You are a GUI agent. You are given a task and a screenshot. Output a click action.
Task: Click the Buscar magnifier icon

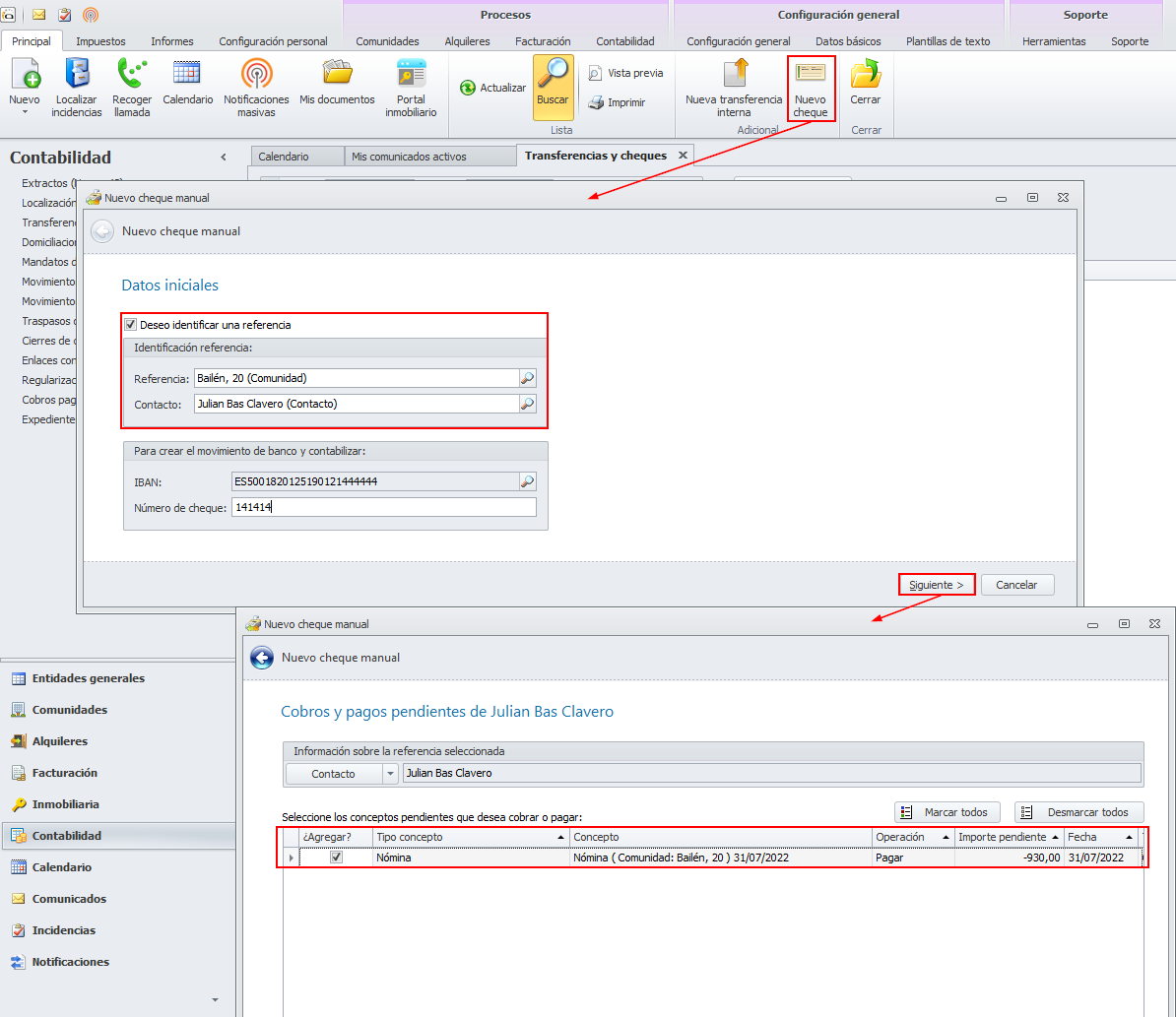pyautogui.click(x=553, y=76)
